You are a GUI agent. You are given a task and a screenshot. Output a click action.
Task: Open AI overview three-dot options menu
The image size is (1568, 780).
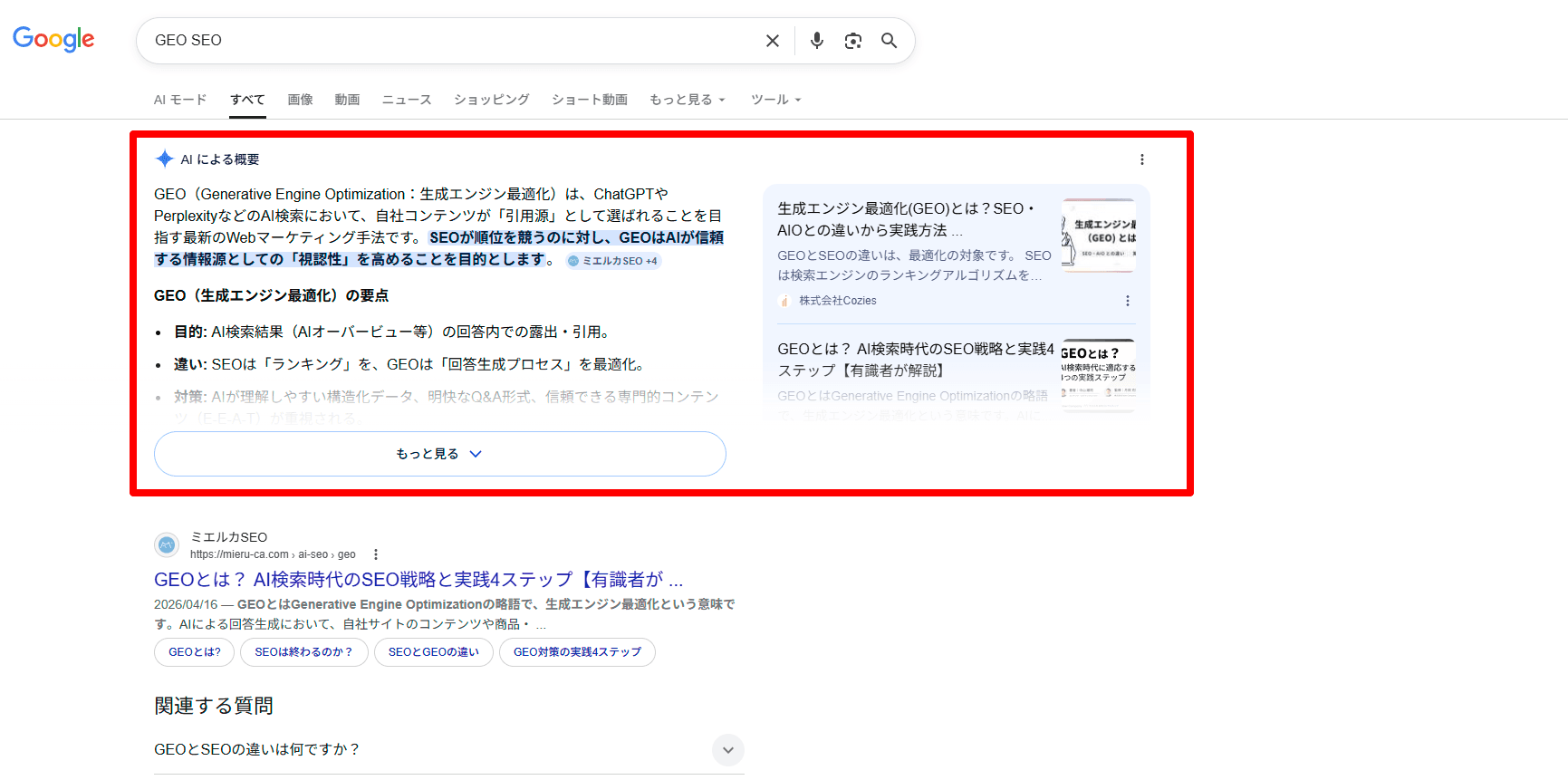coord(1142,159)
